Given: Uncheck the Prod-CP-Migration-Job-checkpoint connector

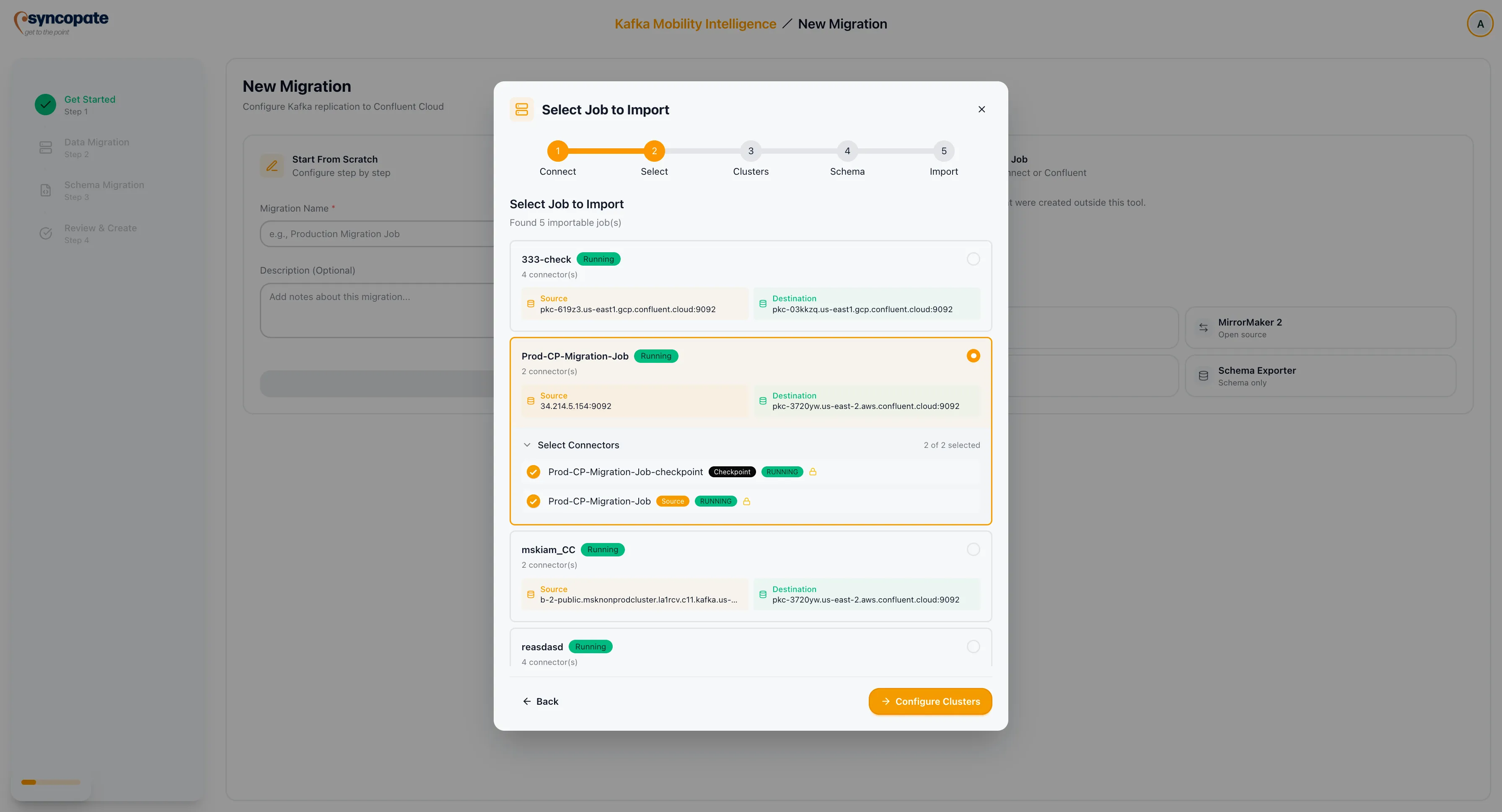Looking at the screenshot, I should pyautogui.click(x=533, y=472).
